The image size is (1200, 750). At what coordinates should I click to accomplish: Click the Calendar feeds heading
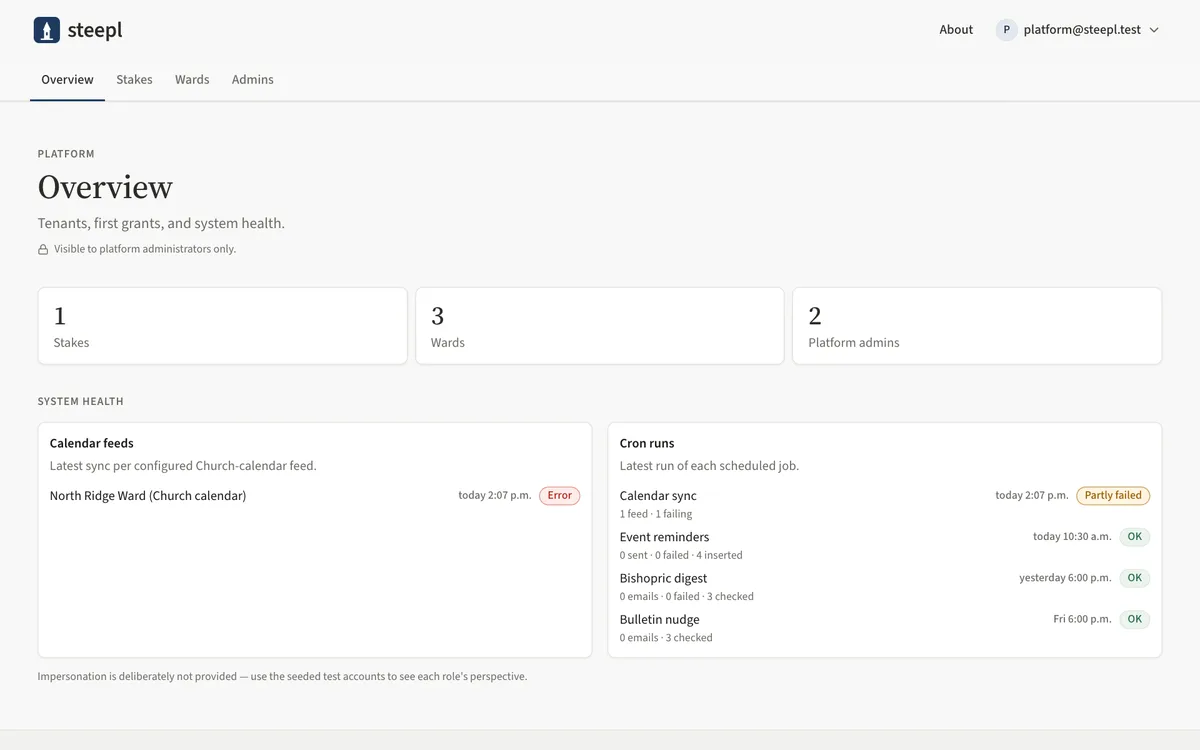pyautogui.click(x=91, y=443)
